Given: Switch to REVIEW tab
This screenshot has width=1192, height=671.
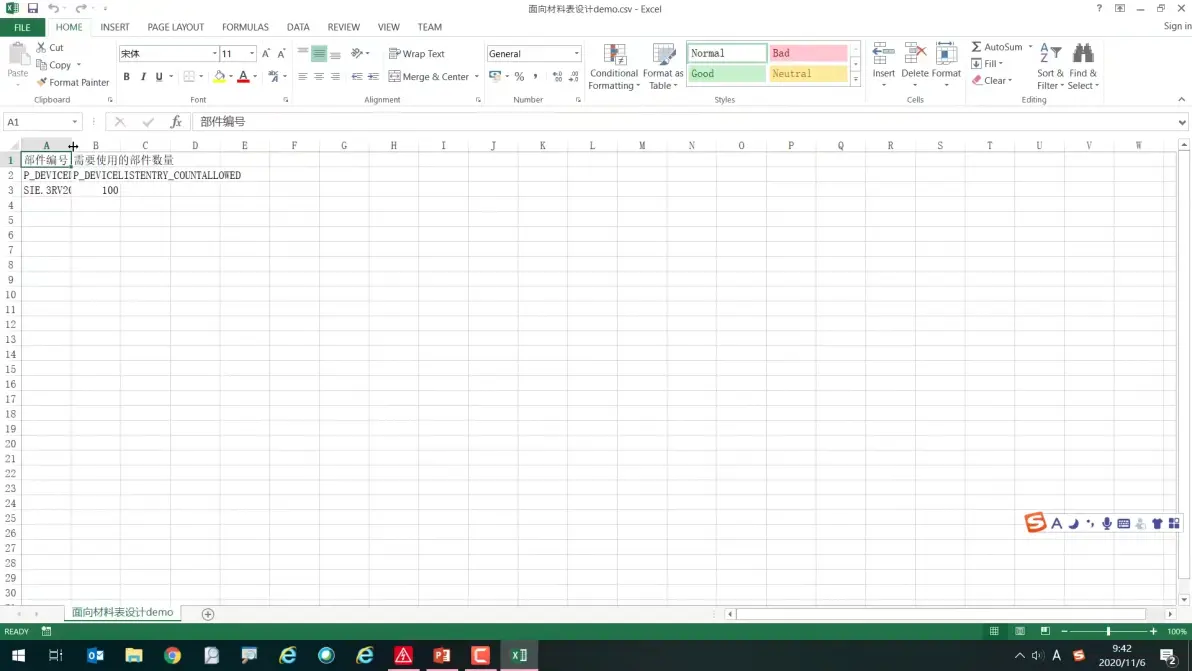Looking at the screenshot, I should [x=344, y=27].
